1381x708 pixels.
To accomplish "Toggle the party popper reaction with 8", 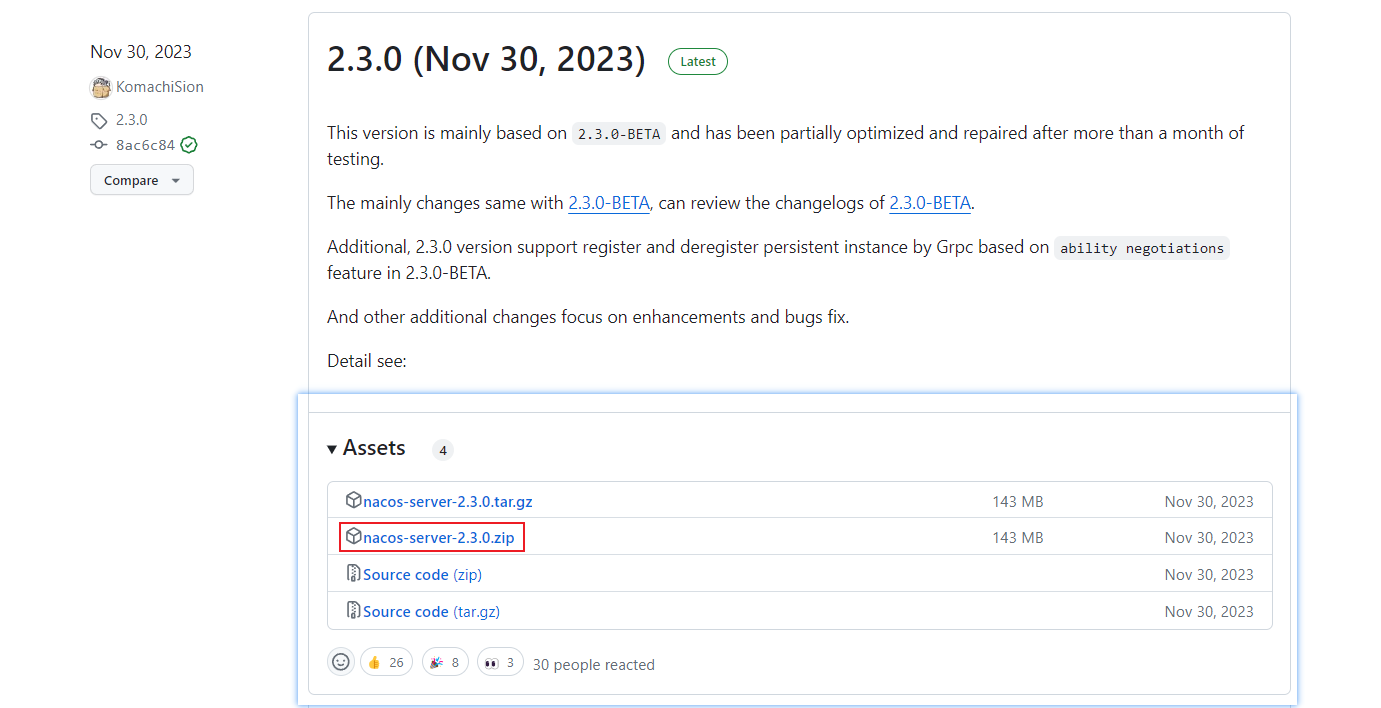I will tap(445, 662).
